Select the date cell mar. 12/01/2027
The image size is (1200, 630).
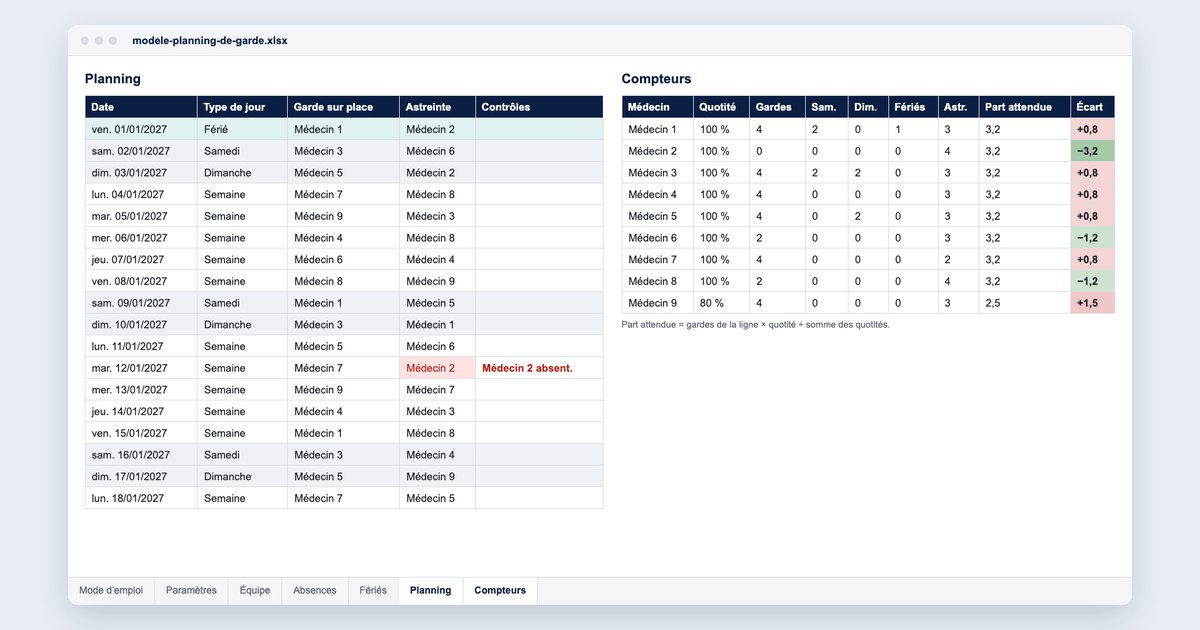pos(141,368)
